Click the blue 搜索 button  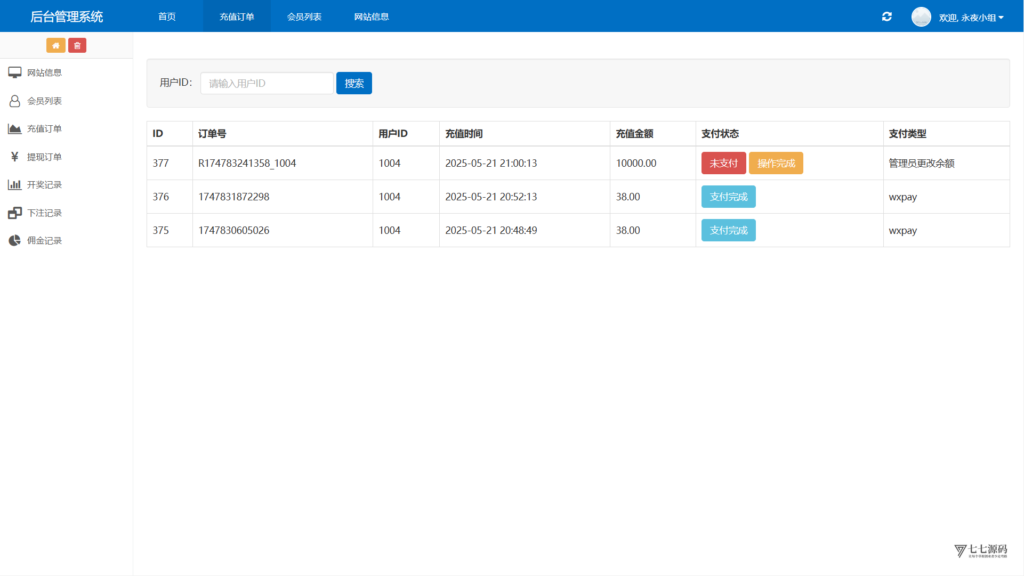coord(354,83)
